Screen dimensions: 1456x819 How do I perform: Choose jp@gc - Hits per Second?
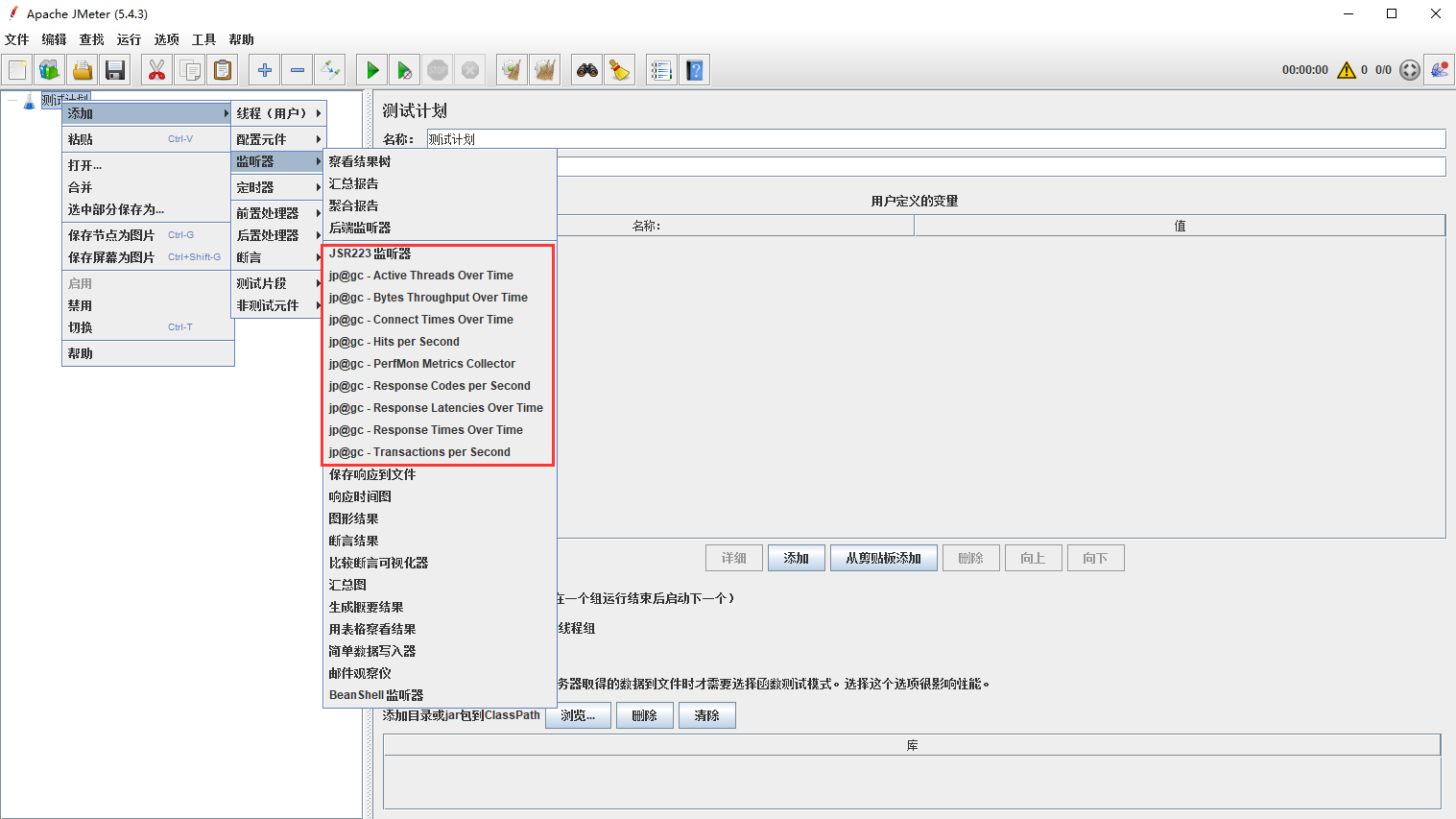coord(394,342)
